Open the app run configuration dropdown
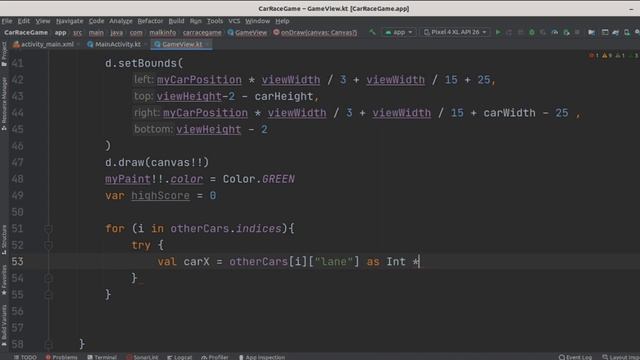 click(x=398, y=32)
